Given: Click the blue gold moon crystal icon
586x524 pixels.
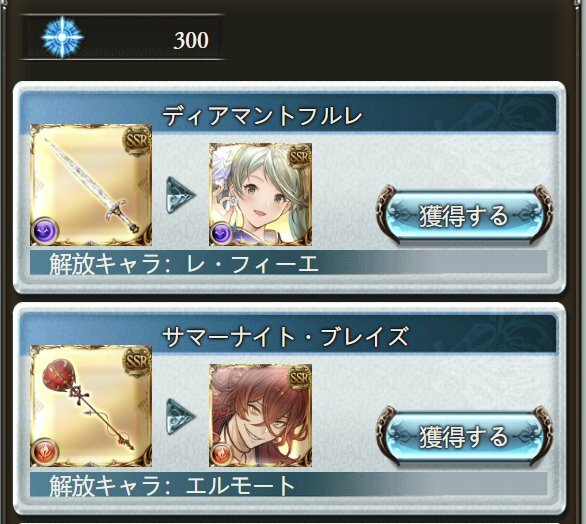Looking at the screenshot, I should [62, 37].
